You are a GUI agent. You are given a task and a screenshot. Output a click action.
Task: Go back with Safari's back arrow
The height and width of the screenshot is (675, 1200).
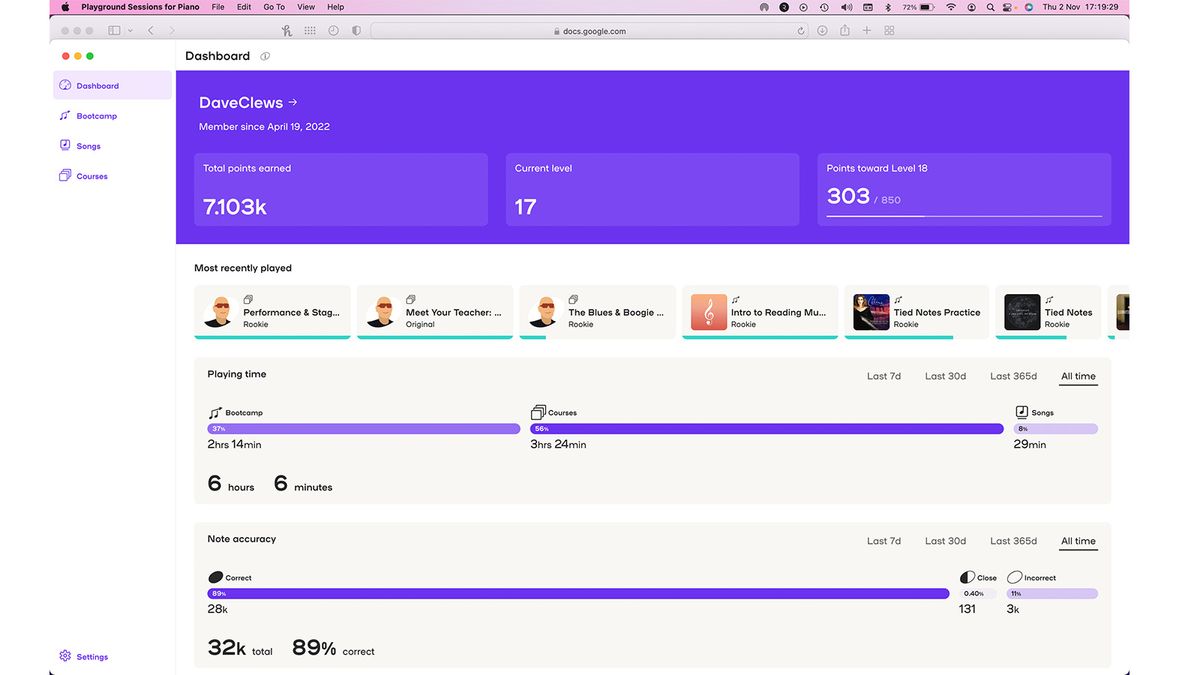pyautogui.click(x=151, y=31)
